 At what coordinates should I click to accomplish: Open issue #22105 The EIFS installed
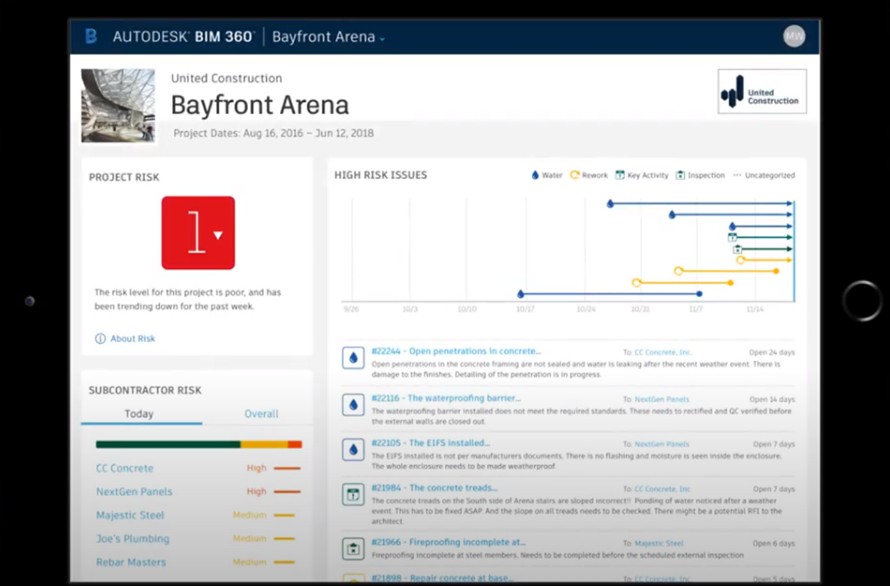[430, 443]
